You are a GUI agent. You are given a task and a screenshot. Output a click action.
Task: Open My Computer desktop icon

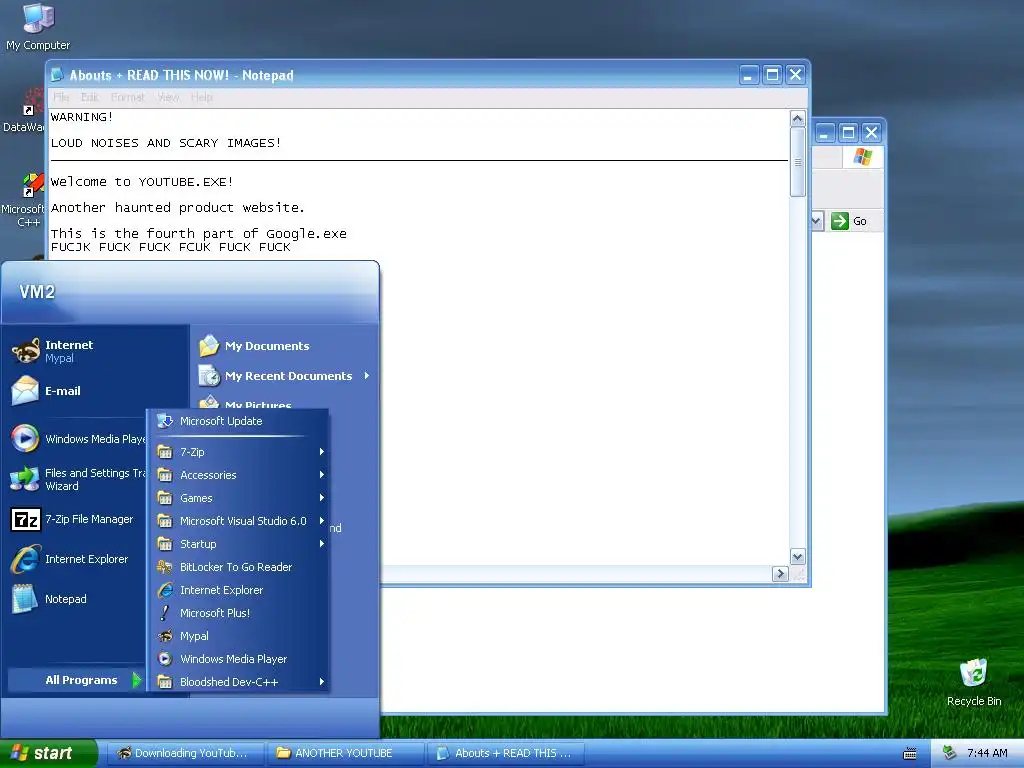tap(38, 27)
